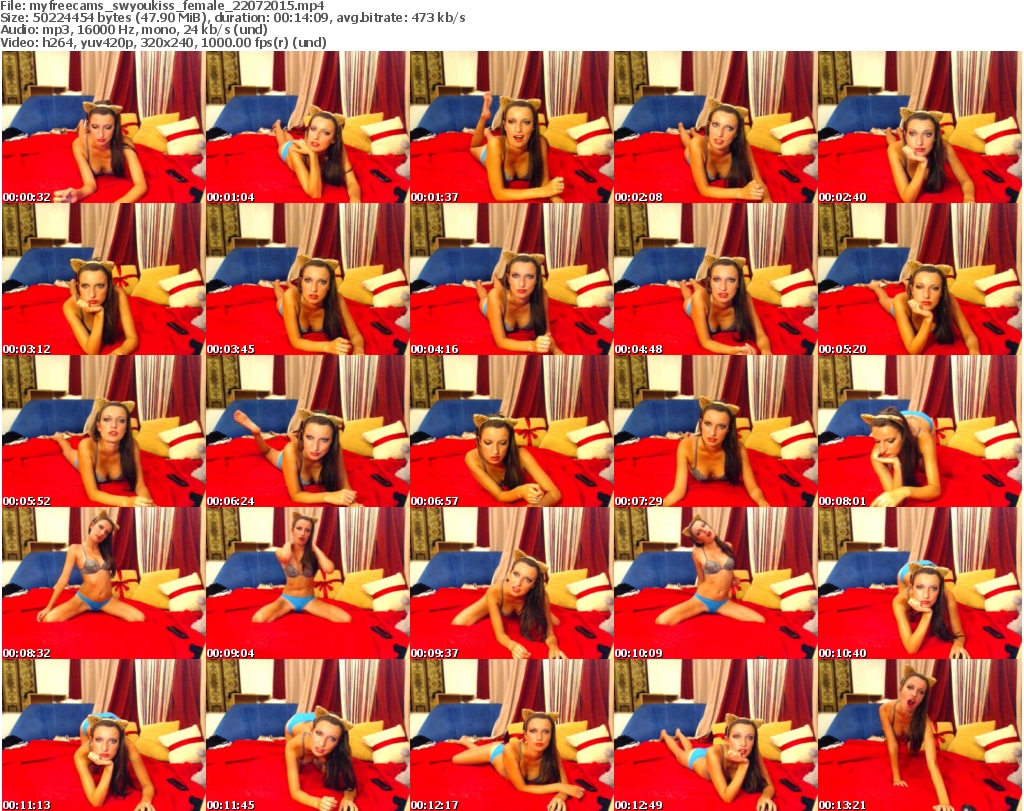Pick the frame stamped 00:06:57

[511, 432]
